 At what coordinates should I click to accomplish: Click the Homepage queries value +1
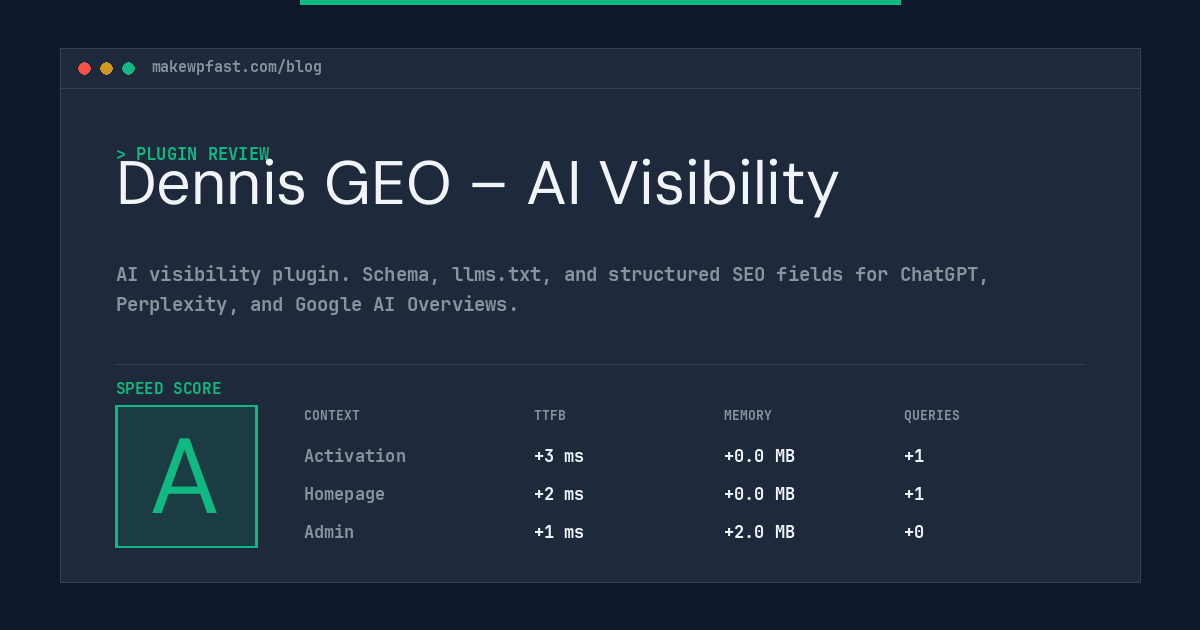point(914,494)
